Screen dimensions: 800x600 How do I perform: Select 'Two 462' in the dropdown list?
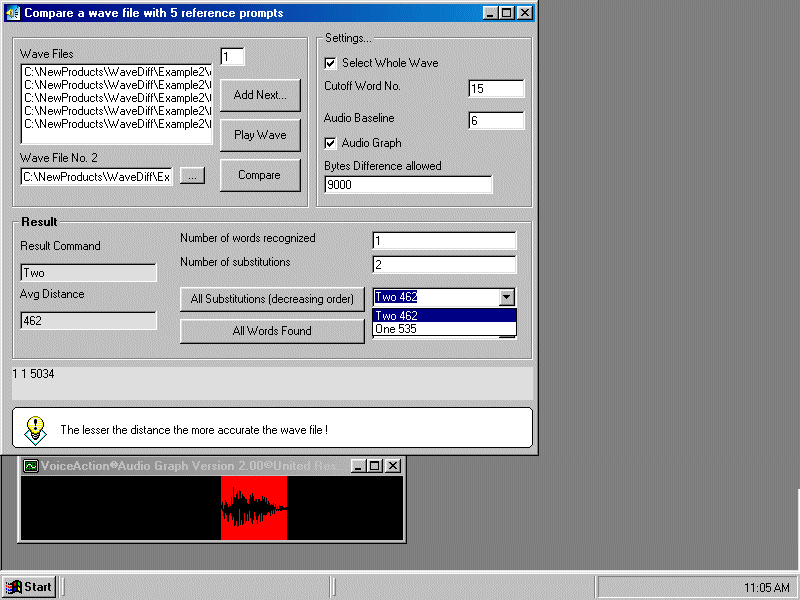click(444, 316)
